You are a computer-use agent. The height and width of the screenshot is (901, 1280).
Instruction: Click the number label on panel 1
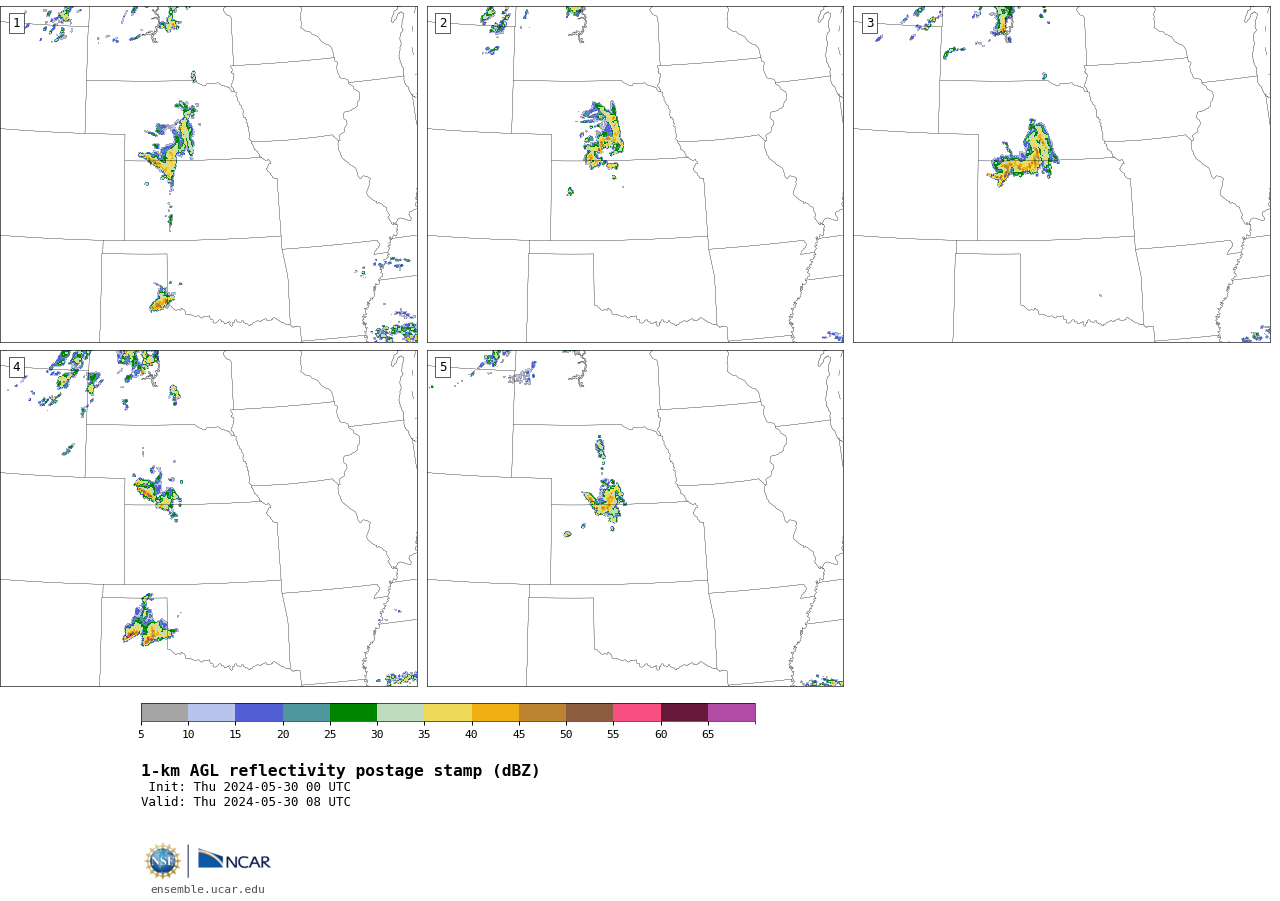click(x=16, y=23)
